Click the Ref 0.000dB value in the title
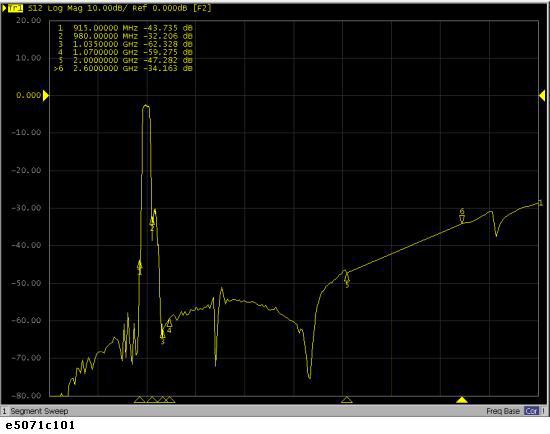Image resolution: width=550 pixels, height=434 pixels. [x=160, y=8]
